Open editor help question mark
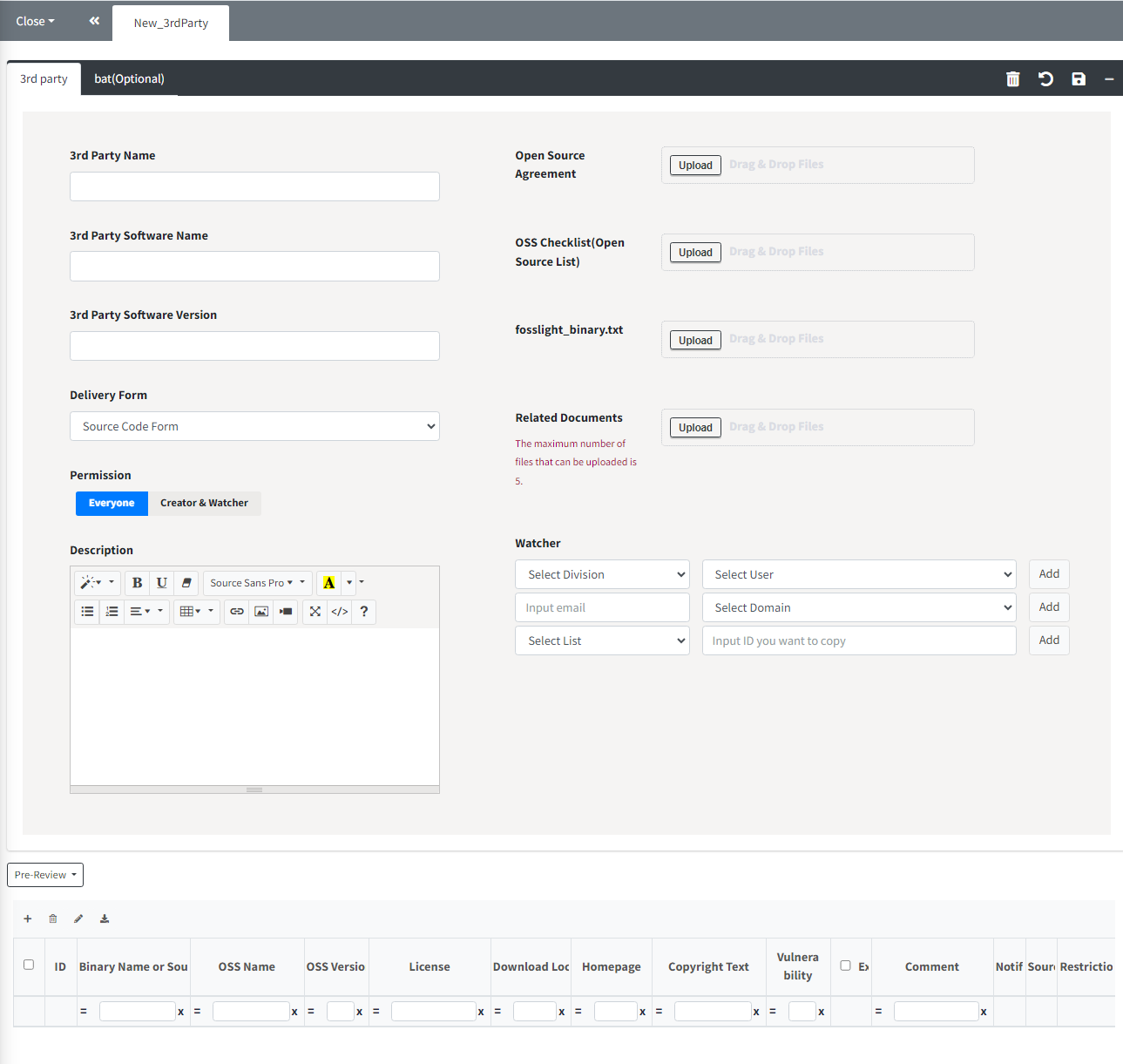 (364, 612)
